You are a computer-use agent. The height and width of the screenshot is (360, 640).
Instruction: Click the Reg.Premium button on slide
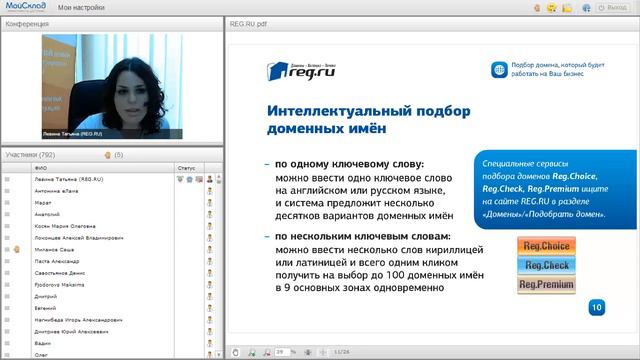(547, 284)
